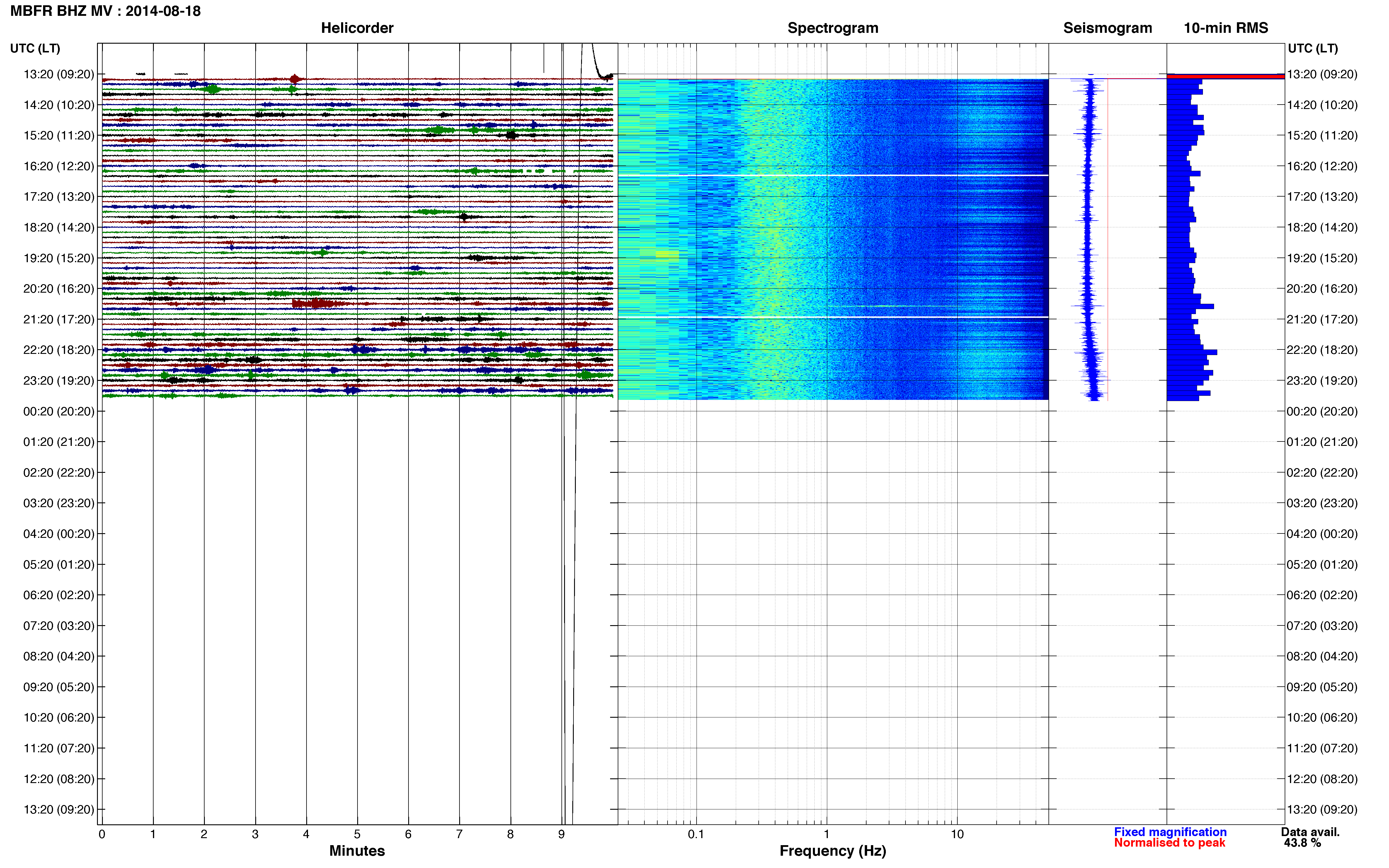This screenshot has height=868, width=1389.
Task: Click the '5' tick on Minutes axis
Action: (357, 834)
